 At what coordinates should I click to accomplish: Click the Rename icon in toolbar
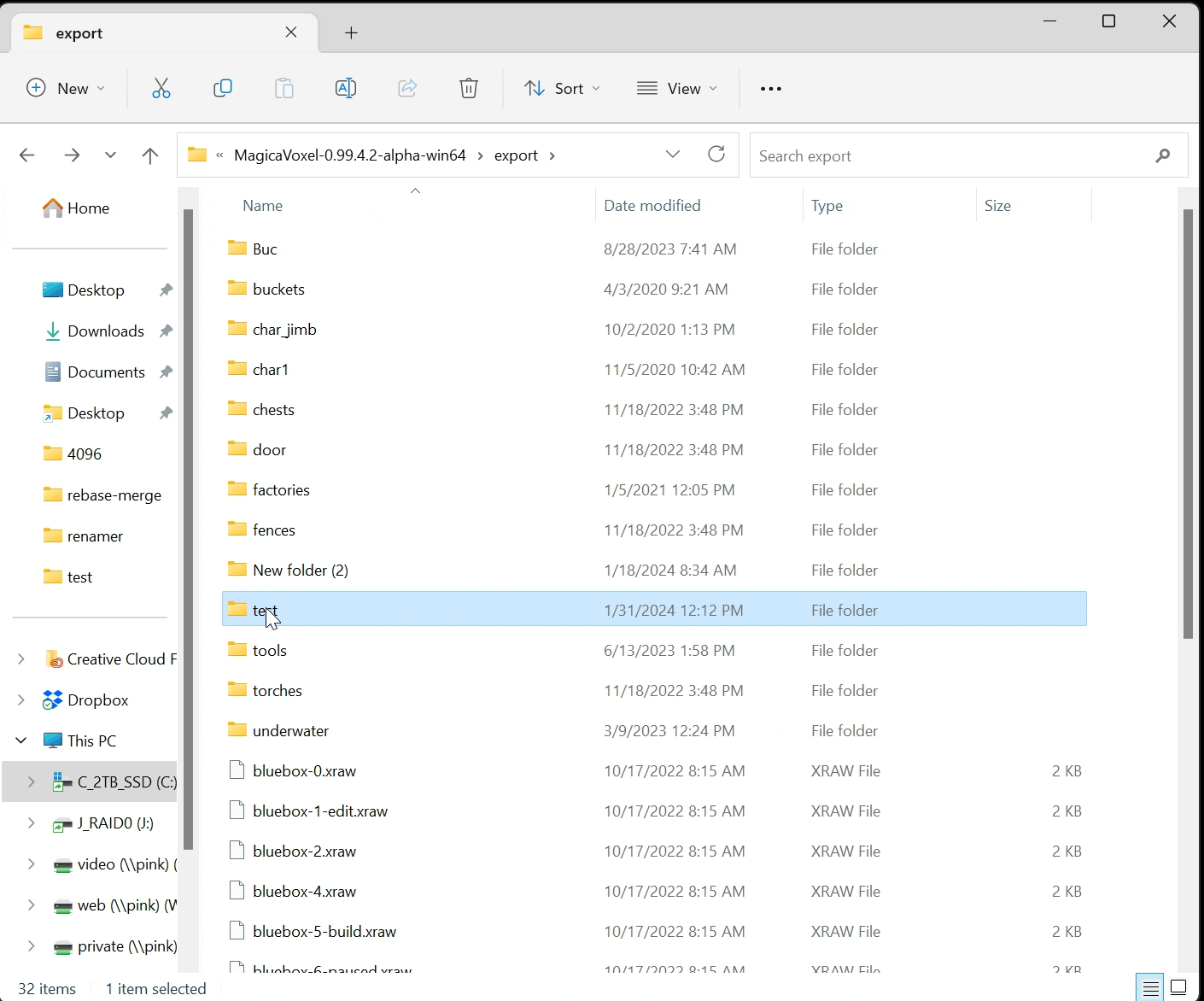pyautogui.click(x=346, y=88)
